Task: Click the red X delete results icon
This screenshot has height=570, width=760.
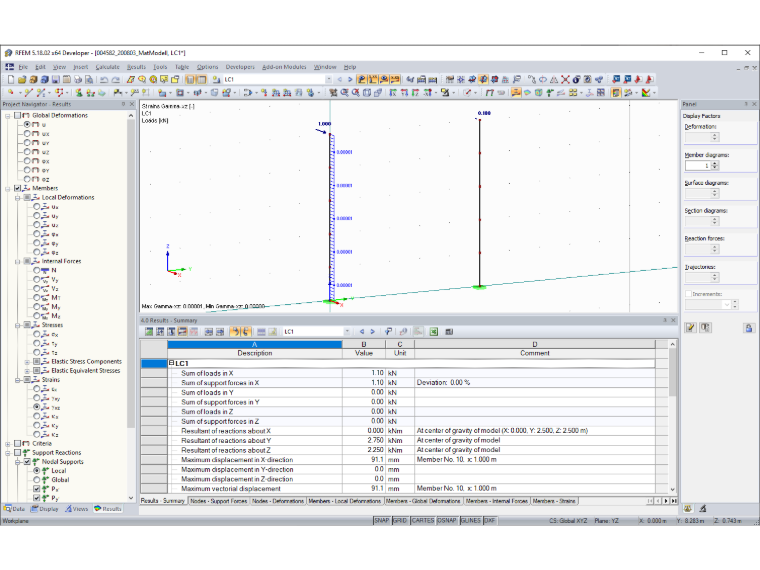Action: (566, 79)
